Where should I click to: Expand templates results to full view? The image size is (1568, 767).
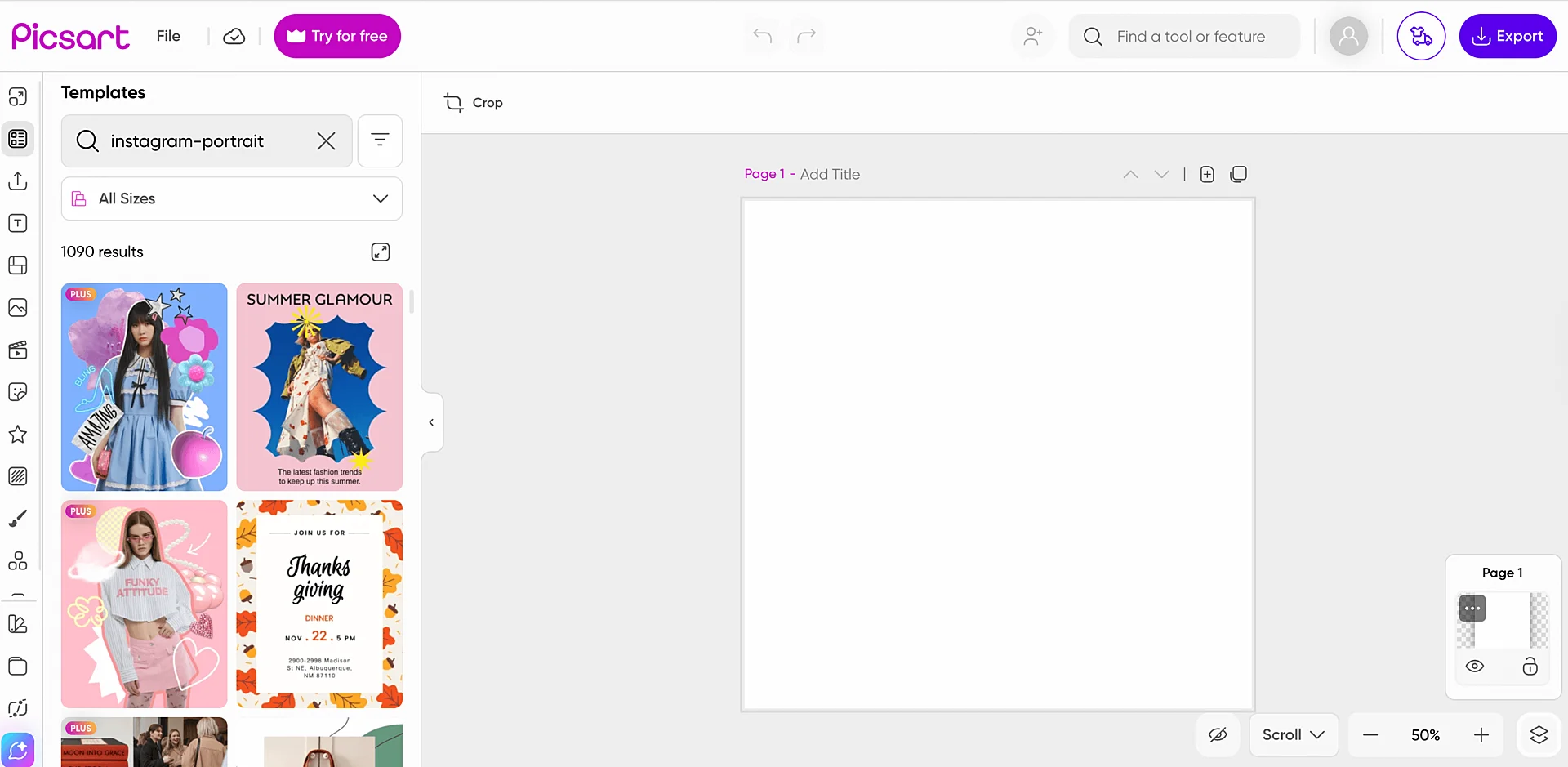pos(381,252)
